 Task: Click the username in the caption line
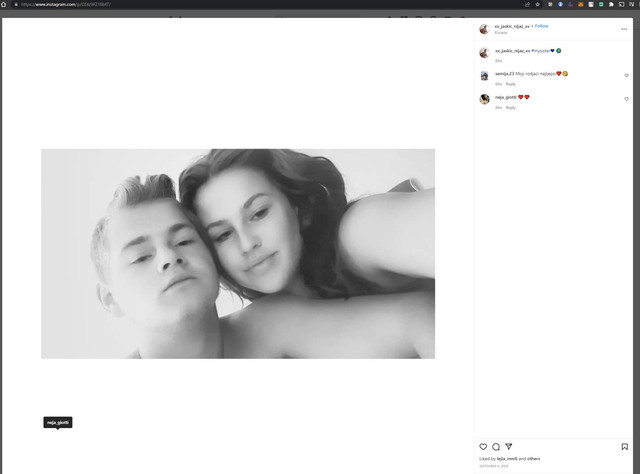coord(512,51)
